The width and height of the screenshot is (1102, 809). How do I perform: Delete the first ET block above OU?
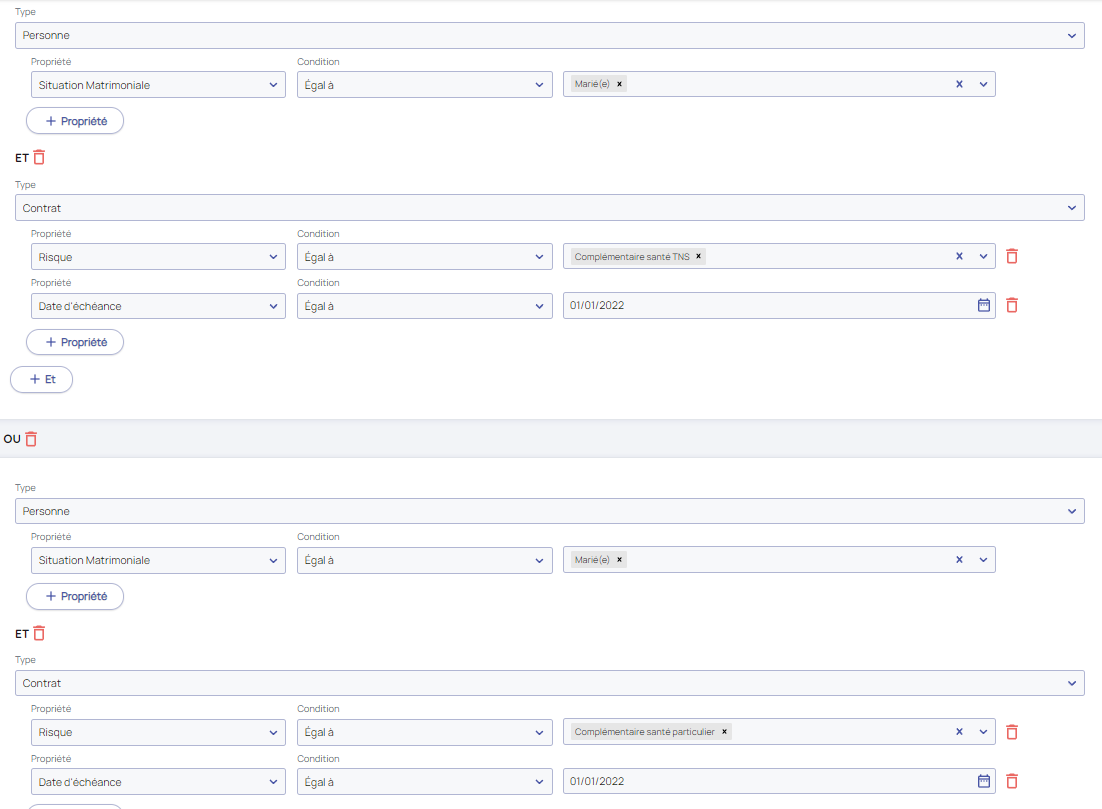click(39, 157)
